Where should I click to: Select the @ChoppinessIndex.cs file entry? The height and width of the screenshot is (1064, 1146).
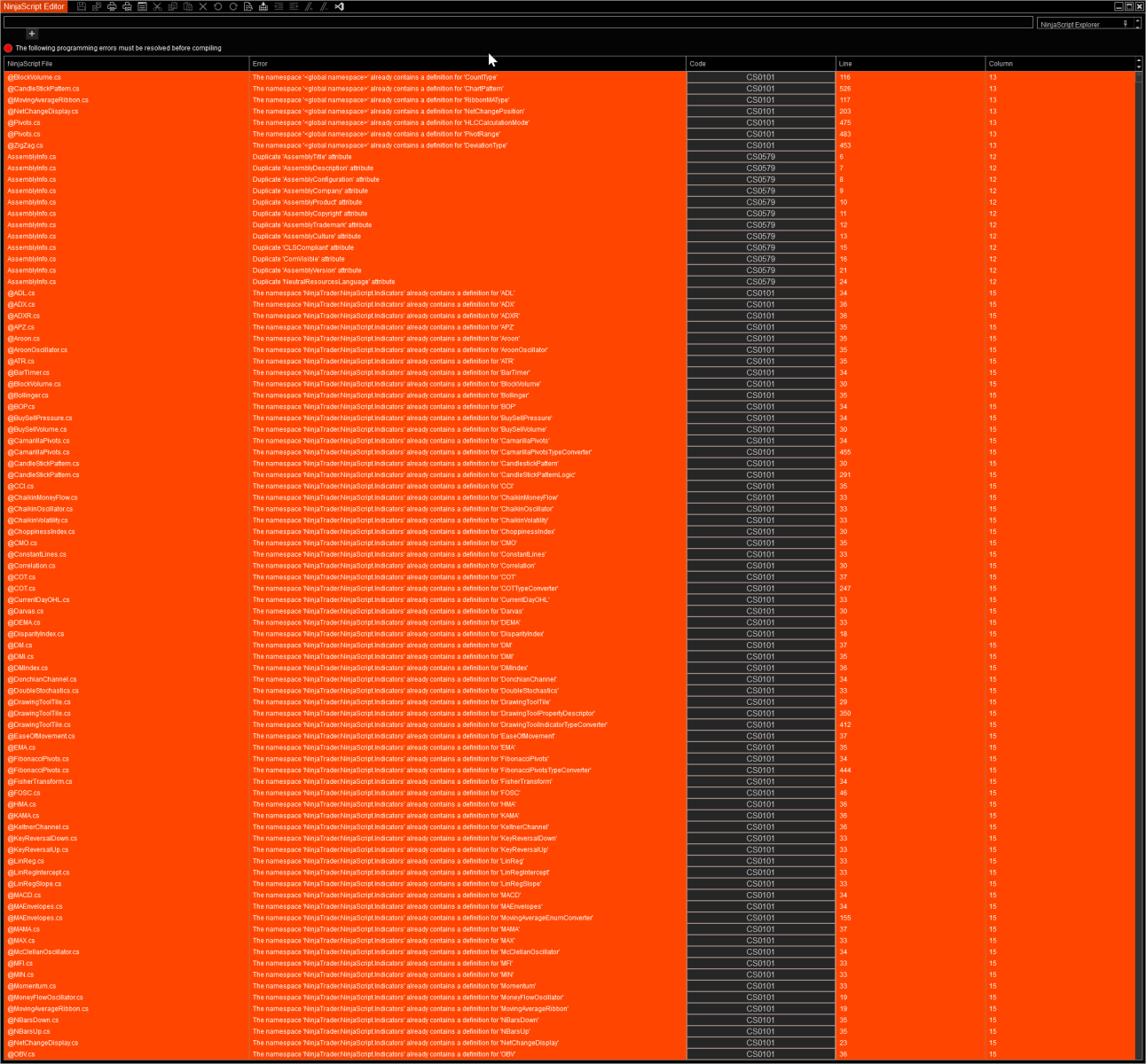point(41,532)
